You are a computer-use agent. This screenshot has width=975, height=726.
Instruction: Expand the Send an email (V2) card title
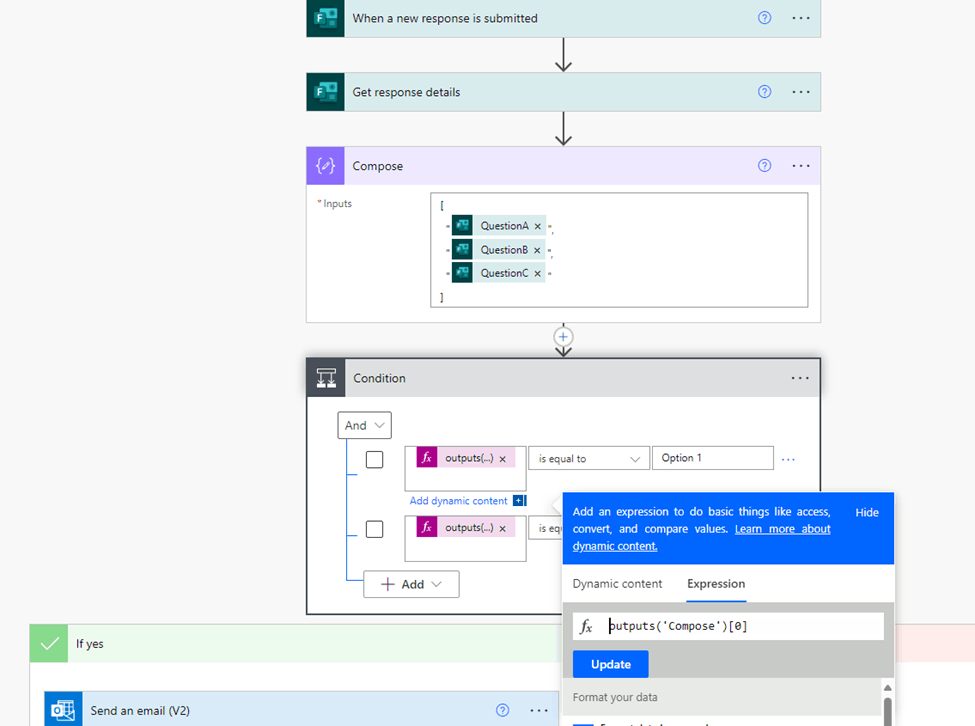[x=140, y=710]
